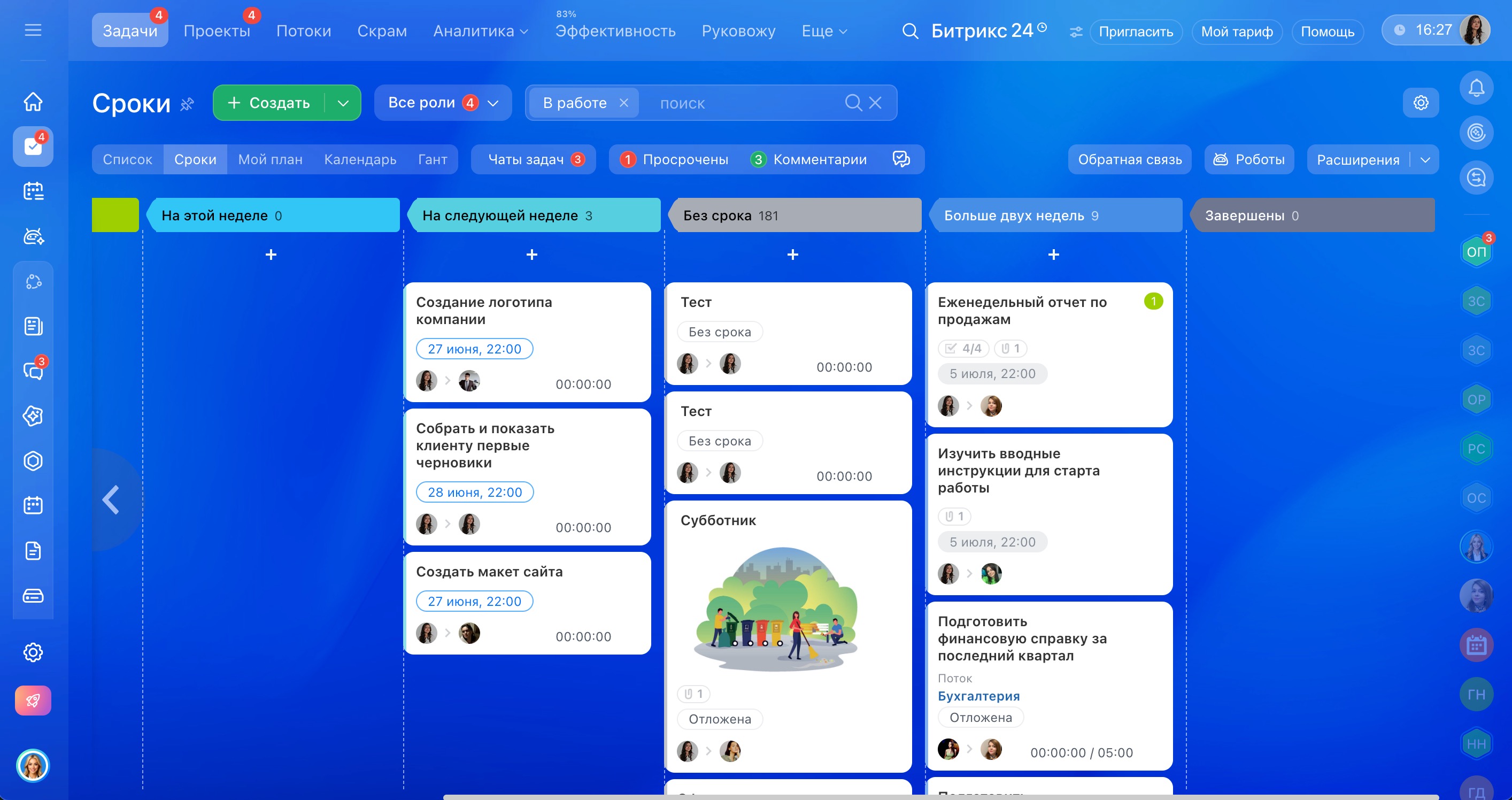The image size is (1512, 800).
Task: Add a task in На этой неделе column
Action: 271,255
